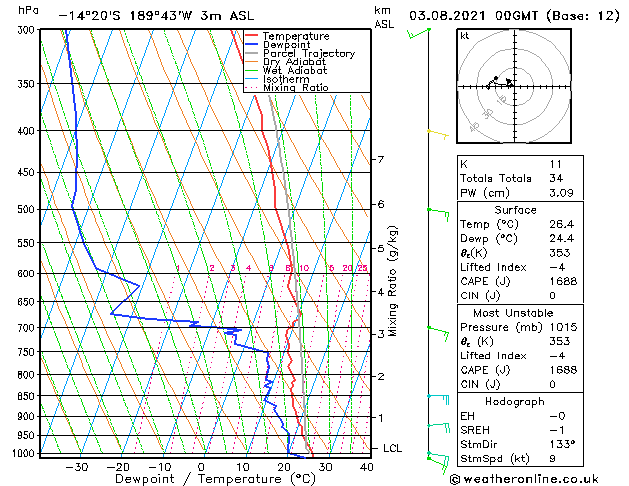Click the 1000 hPa pressure axis label
The height and width of the screenshot is (486, 629).
click(x=26, y=454)
